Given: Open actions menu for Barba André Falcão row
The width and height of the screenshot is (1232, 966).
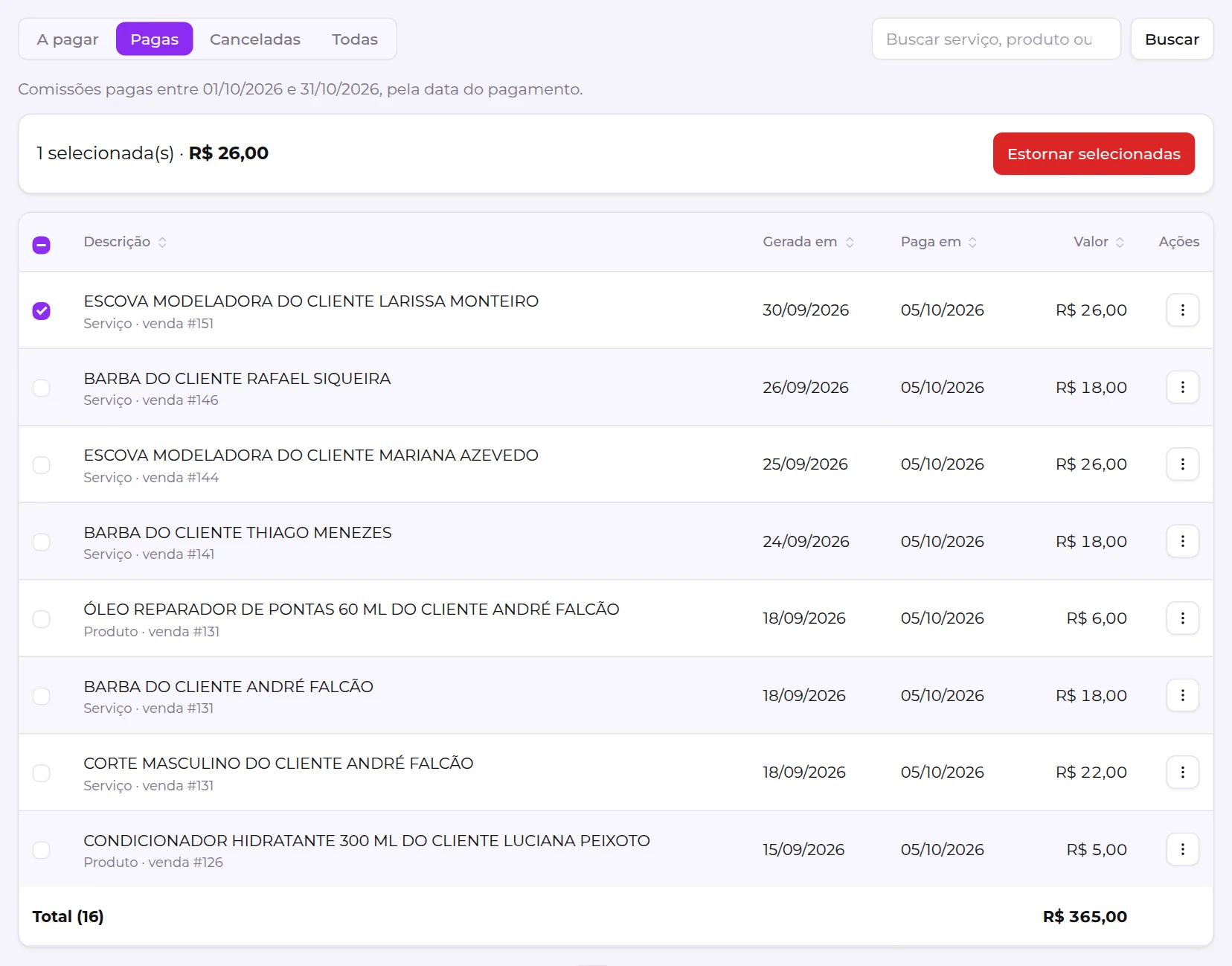Looking at the screenshot, I should pyautogui.click(x=1182, y=695).
